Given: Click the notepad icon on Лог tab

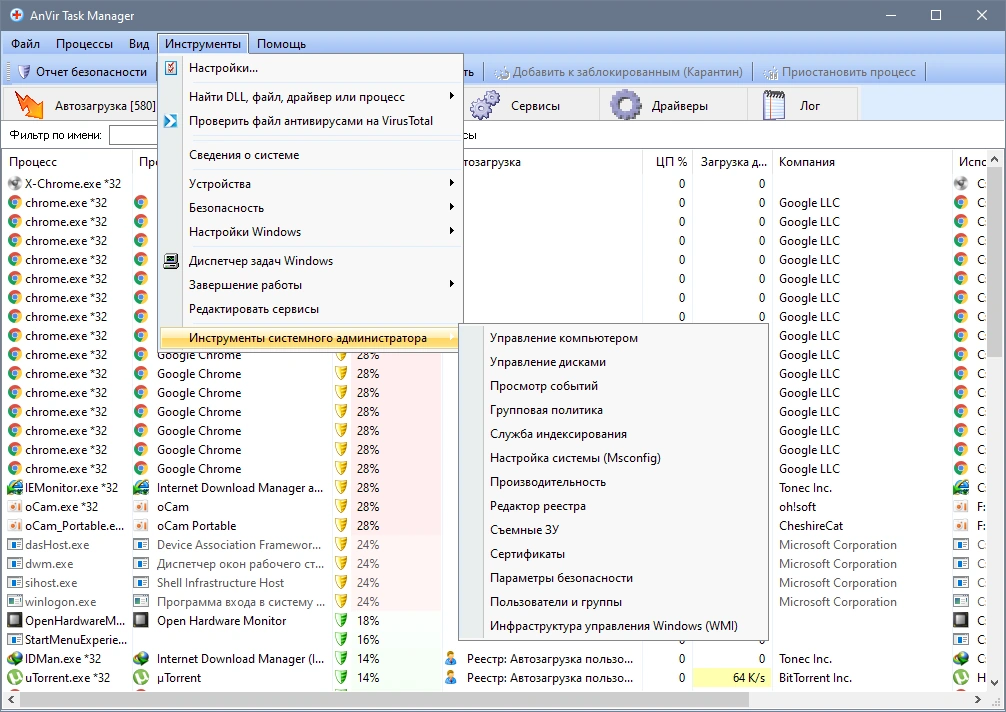Looking at the screenshot, I should [774, 105].
